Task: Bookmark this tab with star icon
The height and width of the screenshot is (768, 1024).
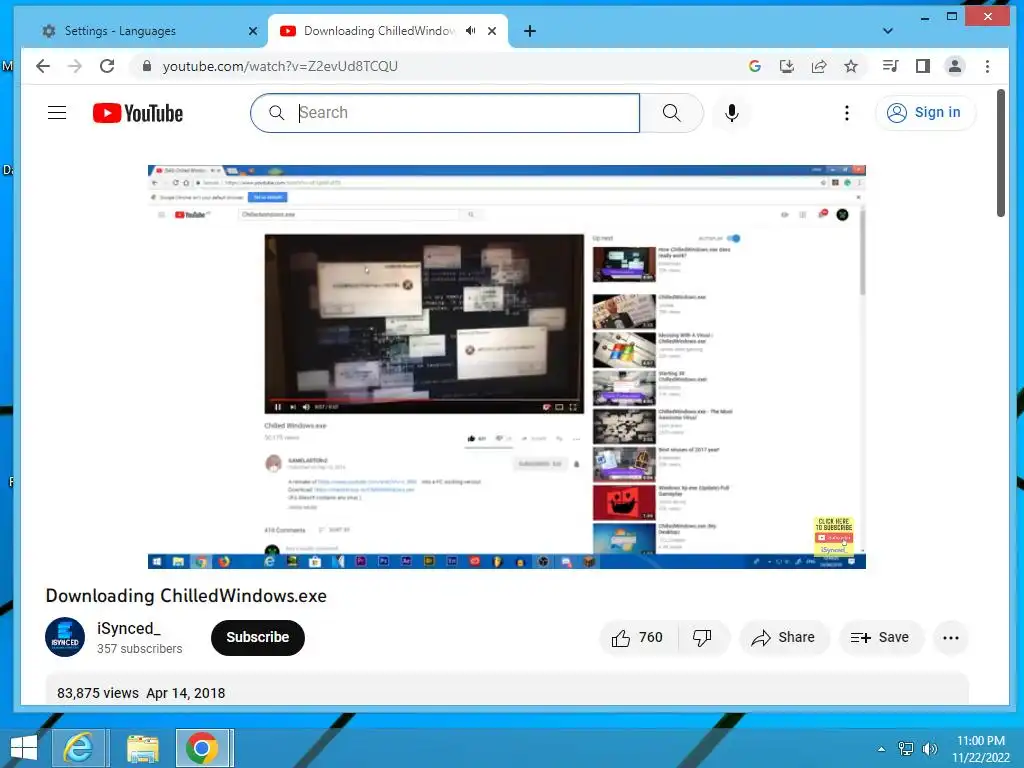Action: tap(851, 66)
